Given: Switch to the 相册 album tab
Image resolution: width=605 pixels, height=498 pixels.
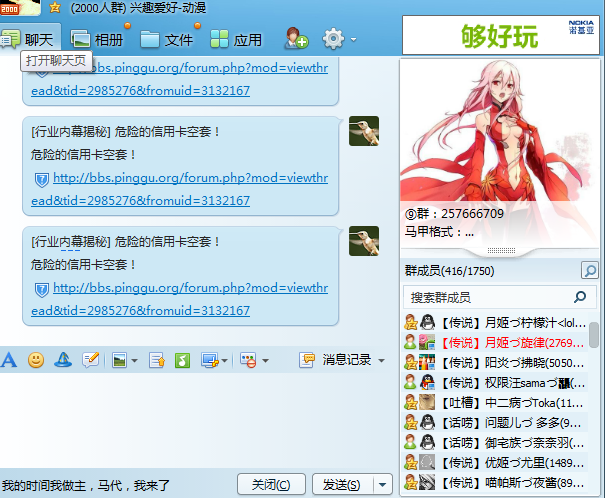Looking at the screenshot, I should 97,39.
